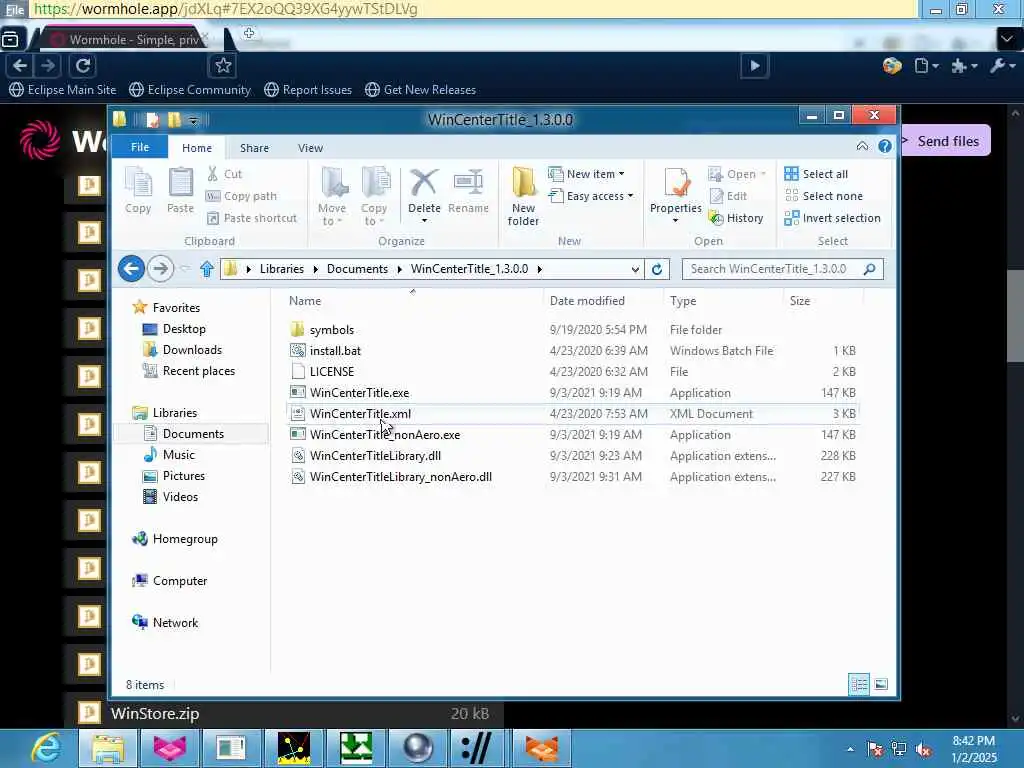Open the Copy to dropdown
Screen dimensions: 1024x768
pyautogui.click(x=374, y=196)
